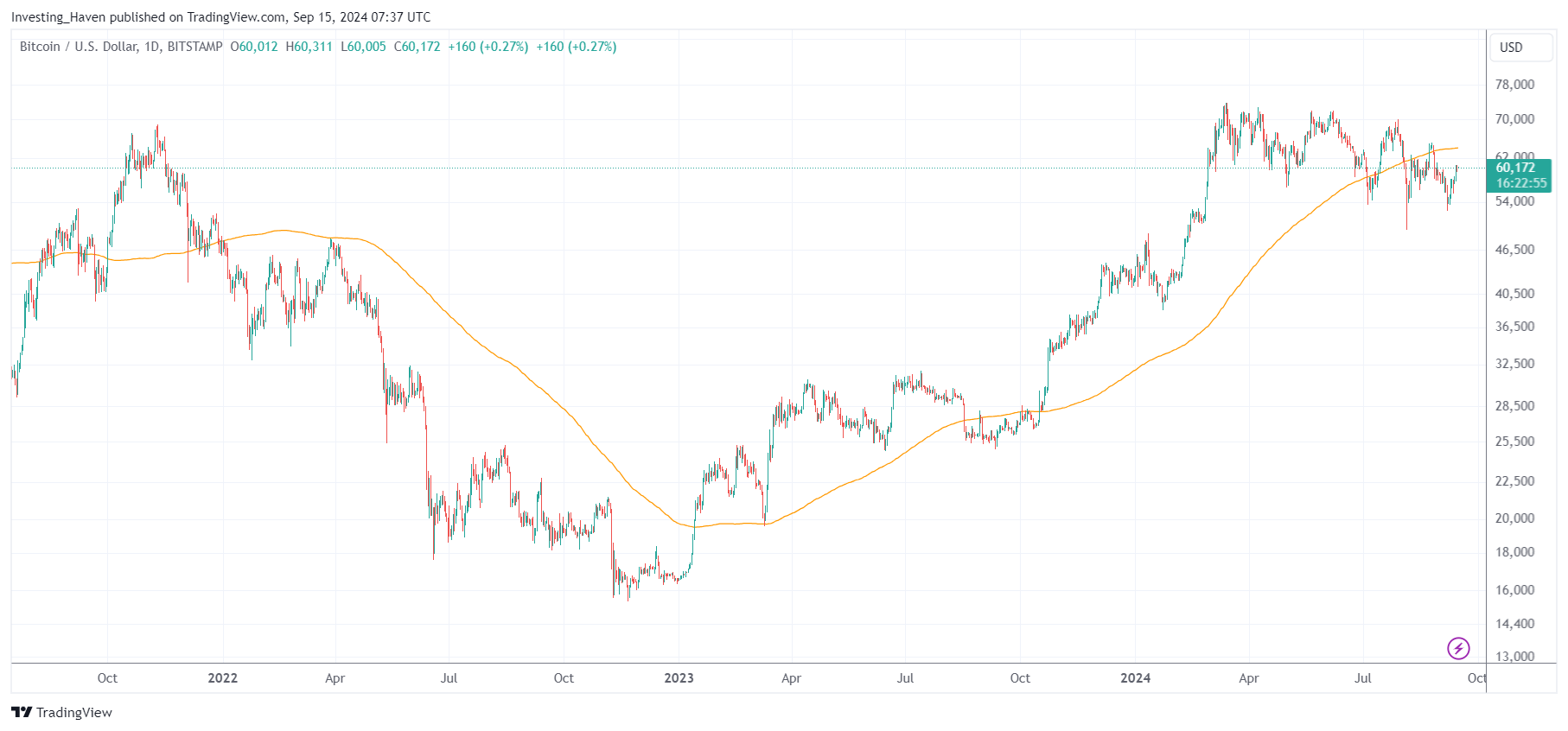This screenshot has height=731, width=1568.
Task: Click the close value C60,172
Action: tap(417, 47)
